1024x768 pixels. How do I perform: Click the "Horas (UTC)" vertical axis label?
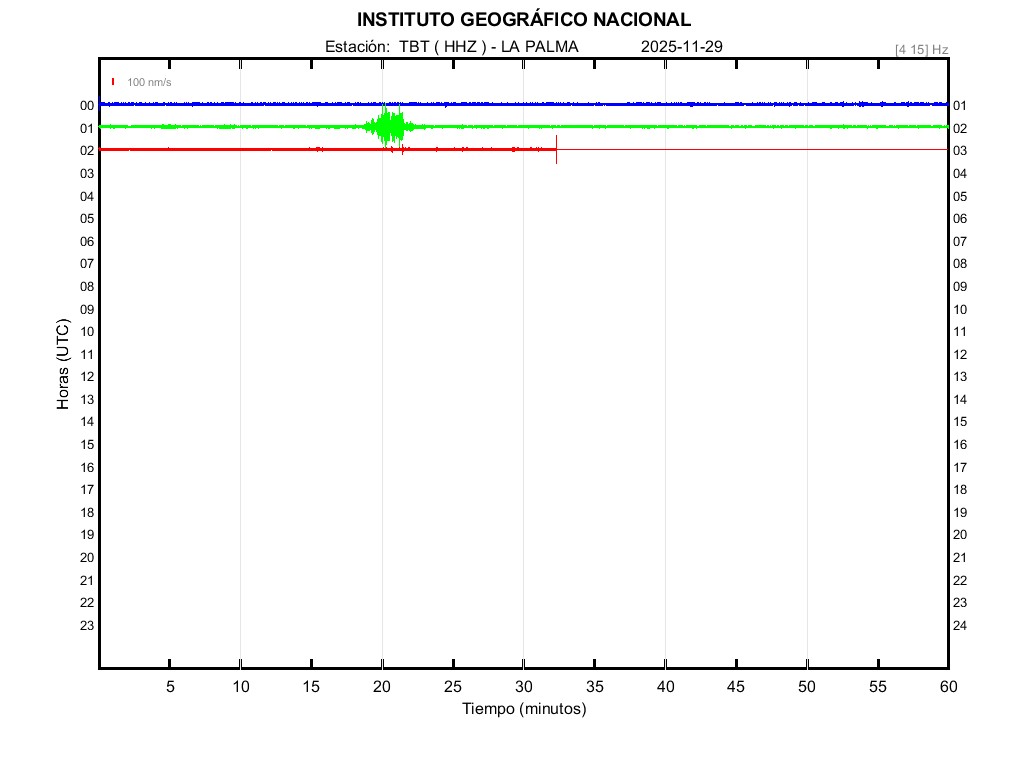pos(63,365)
